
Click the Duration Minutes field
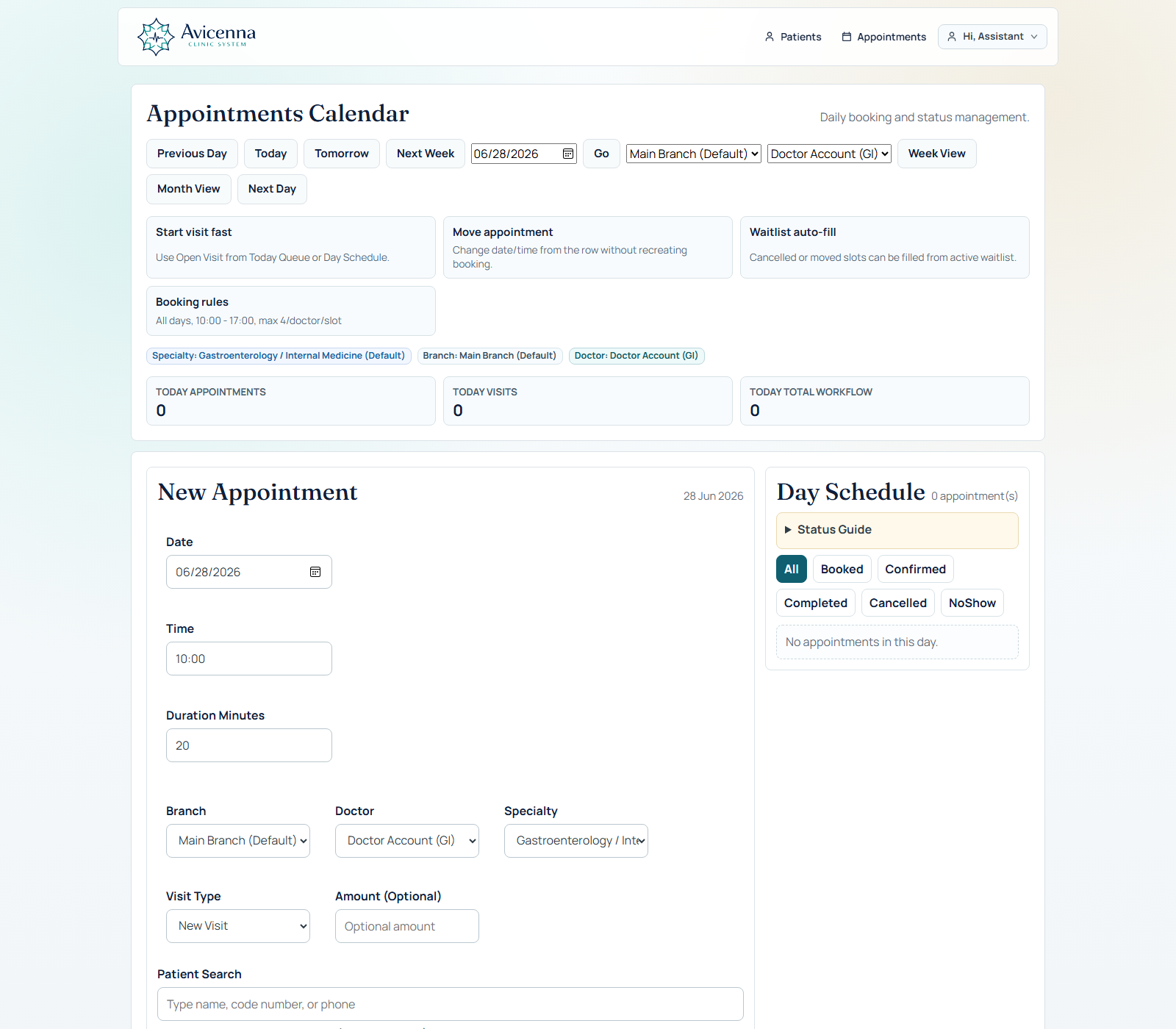tap(249, 745)
